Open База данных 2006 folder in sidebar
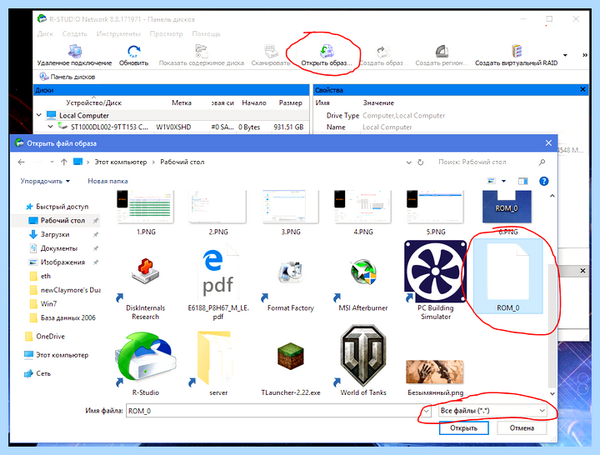Screen dimensions: 600x455 (62, 318)
